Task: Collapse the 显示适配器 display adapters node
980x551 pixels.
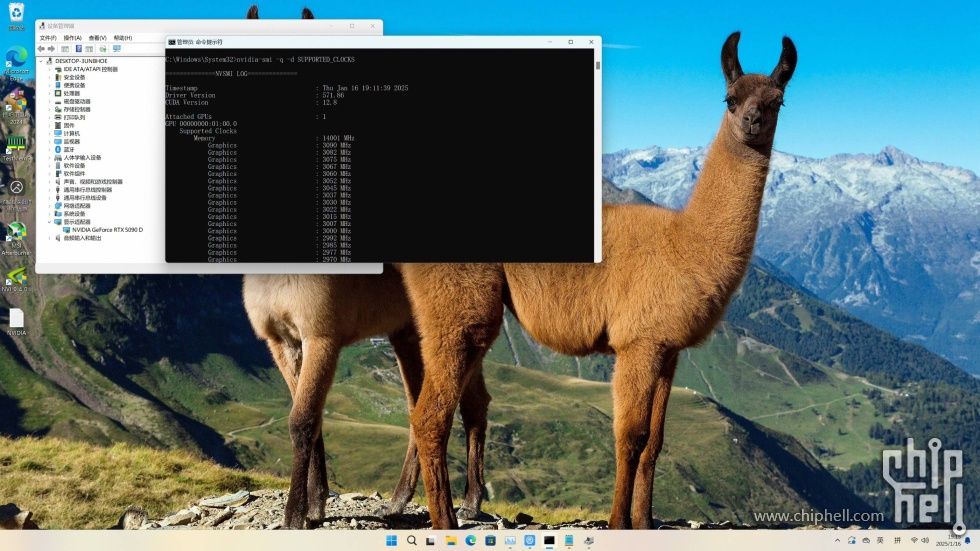Action: point(49,222)
